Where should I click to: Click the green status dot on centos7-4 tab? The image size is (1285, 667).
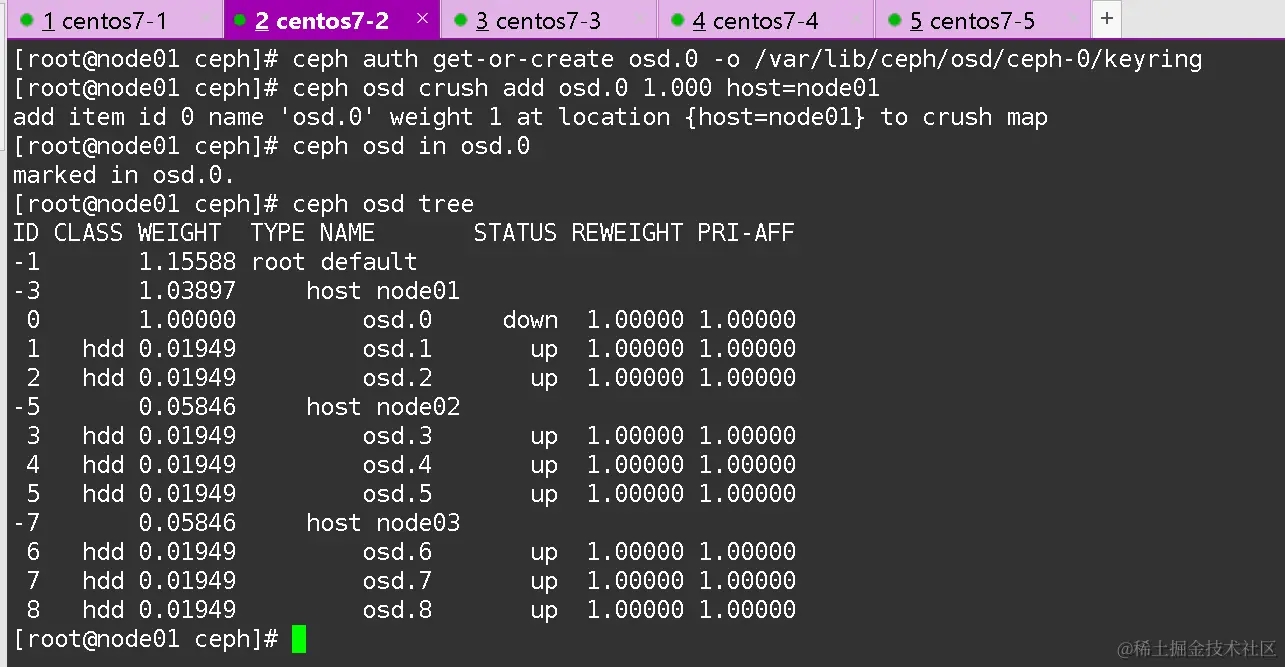coord(677,21)
